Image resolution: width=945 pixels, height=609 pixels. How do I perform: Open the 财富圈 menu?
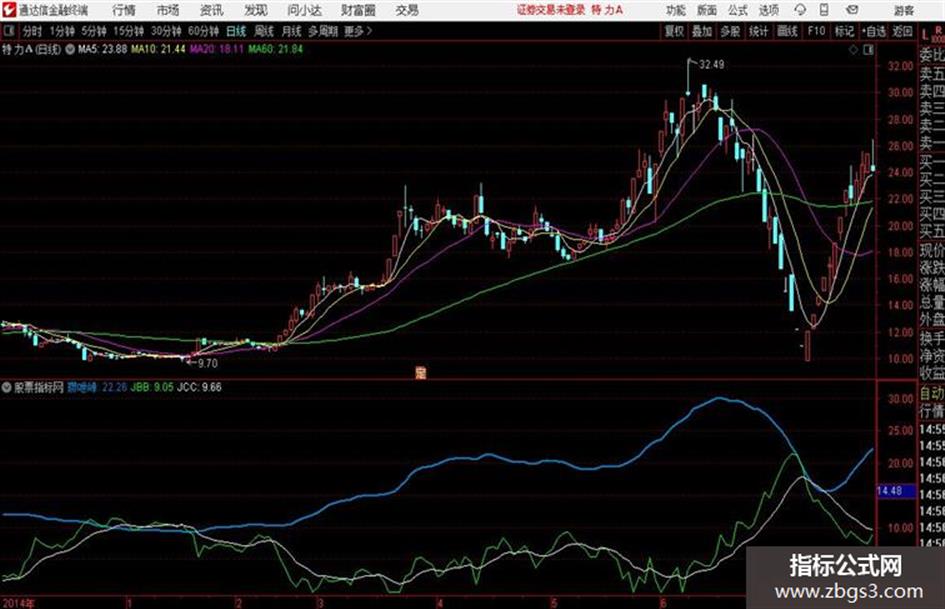click(358, 10)
